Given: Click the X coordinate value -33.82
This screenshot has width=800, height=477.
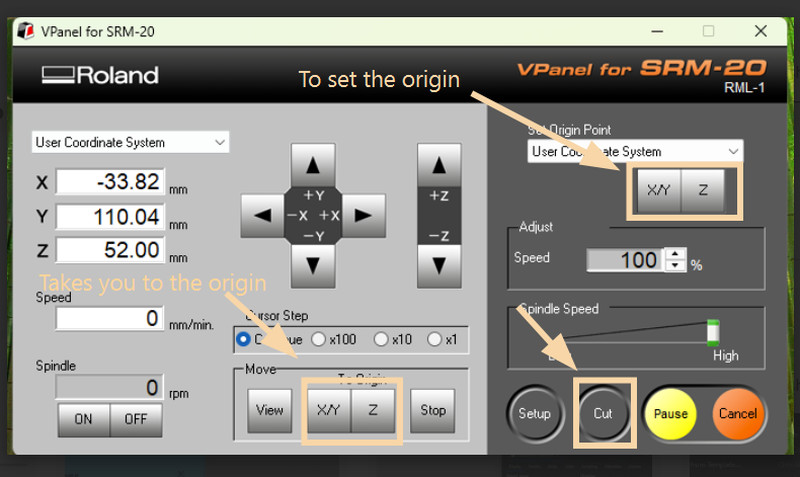Looking at the screenshot, I should (x=110, y=182).
